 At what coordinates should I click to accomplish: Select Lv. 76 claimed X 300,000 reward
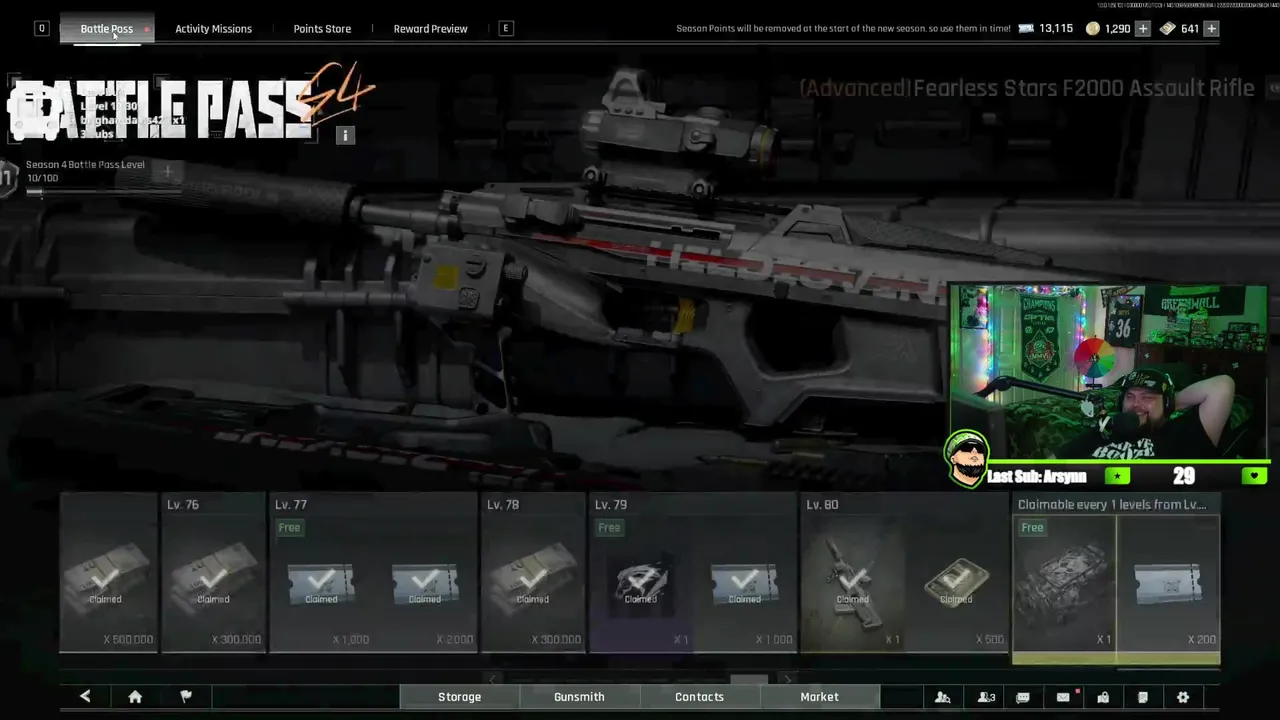pos(214,571)
